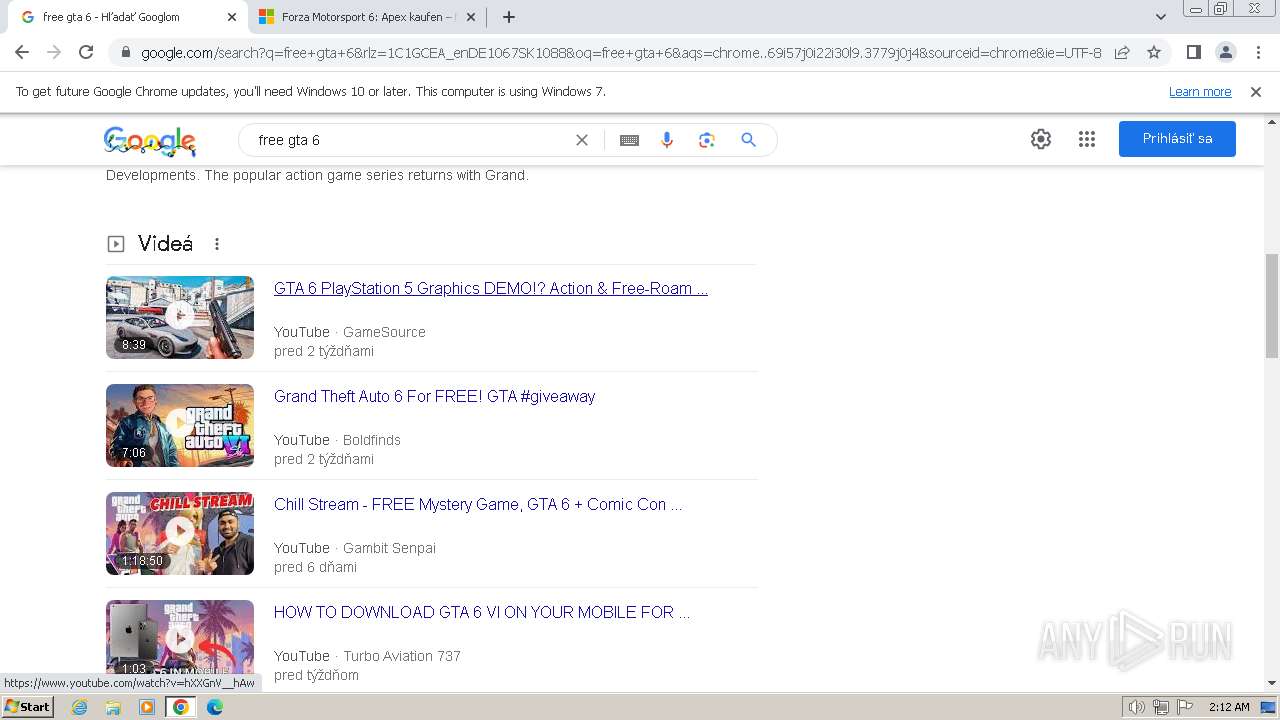1280x720 pixels.
Task: Reload the current page
Action: click(x=86, y=52)
